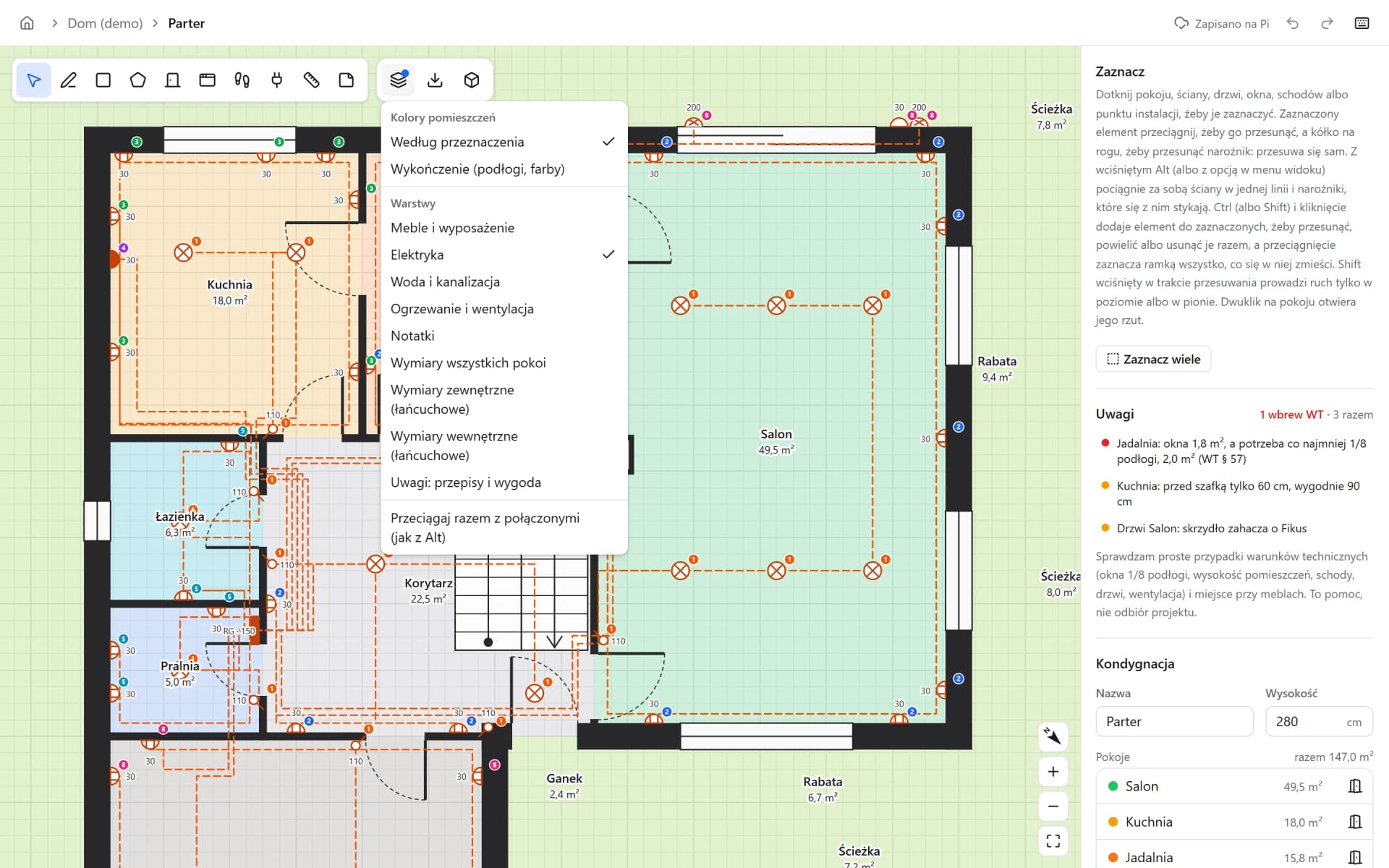Select the stairs footsteps tool
This screenshot has width=1389, height=868.
(x=242, y=80)
